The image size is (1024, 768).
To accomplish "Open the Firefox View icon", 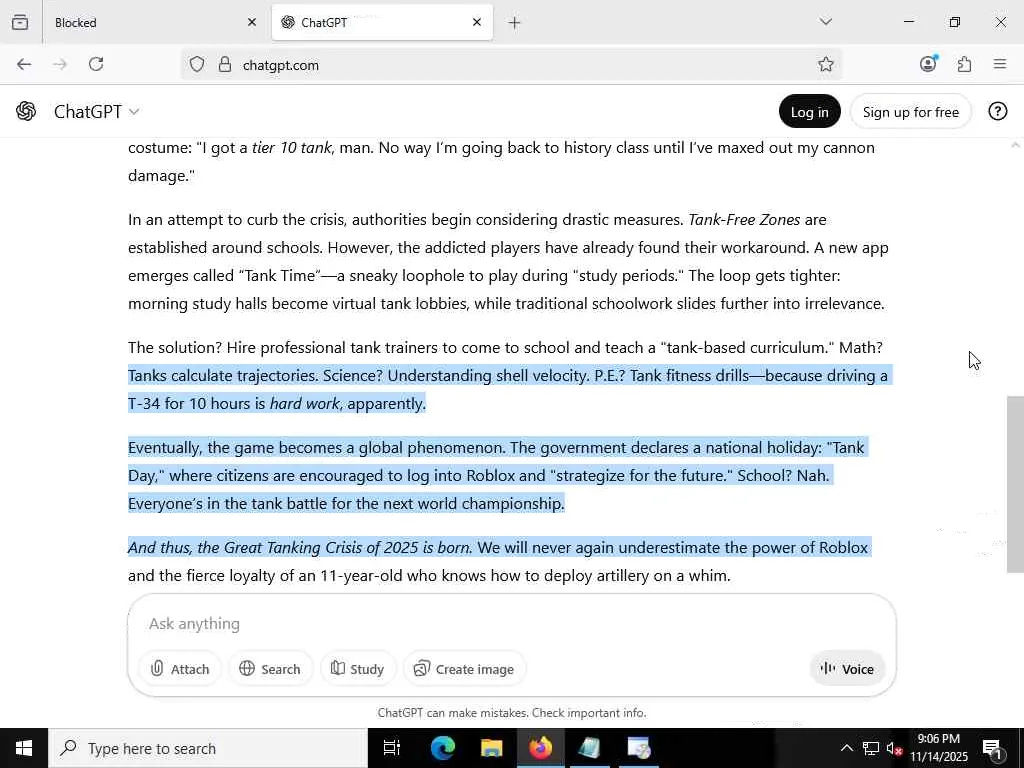I will coord(20,22).
